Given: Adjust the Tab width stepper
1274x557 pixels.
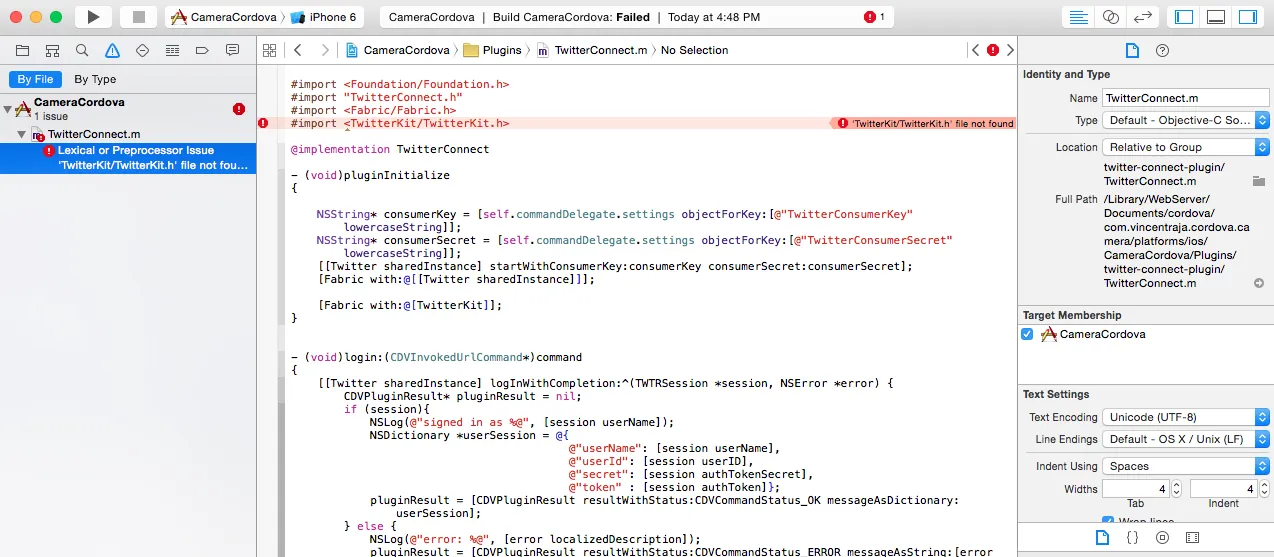Looking at the screenshot, I should [x=1177, y=489].
